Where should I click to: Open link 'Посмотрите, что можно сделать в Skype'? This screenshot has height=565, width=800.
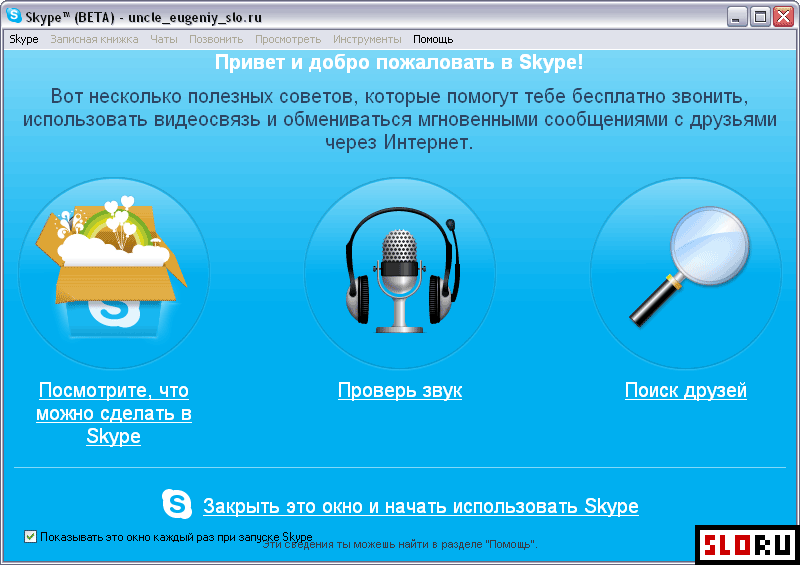(114, 413)
